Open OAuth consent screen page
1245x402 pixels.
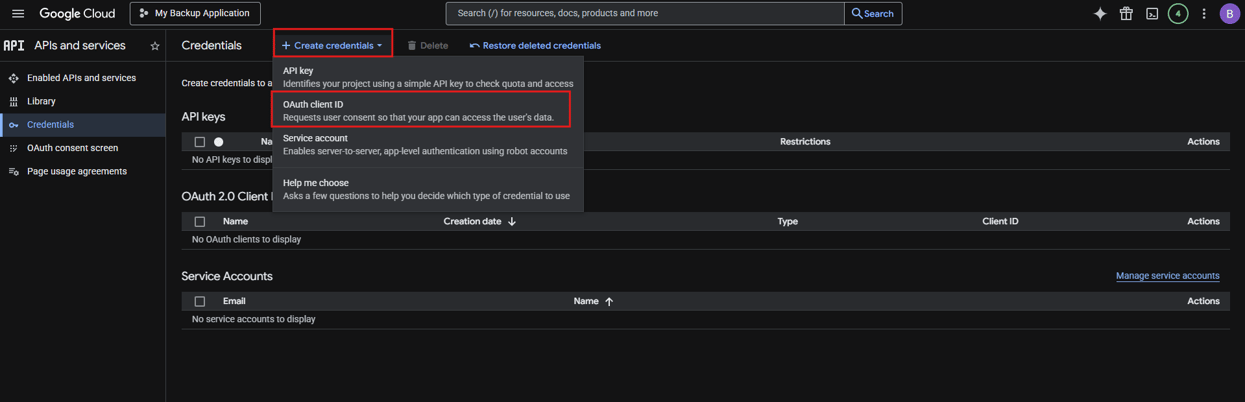[x=72, y=148]
